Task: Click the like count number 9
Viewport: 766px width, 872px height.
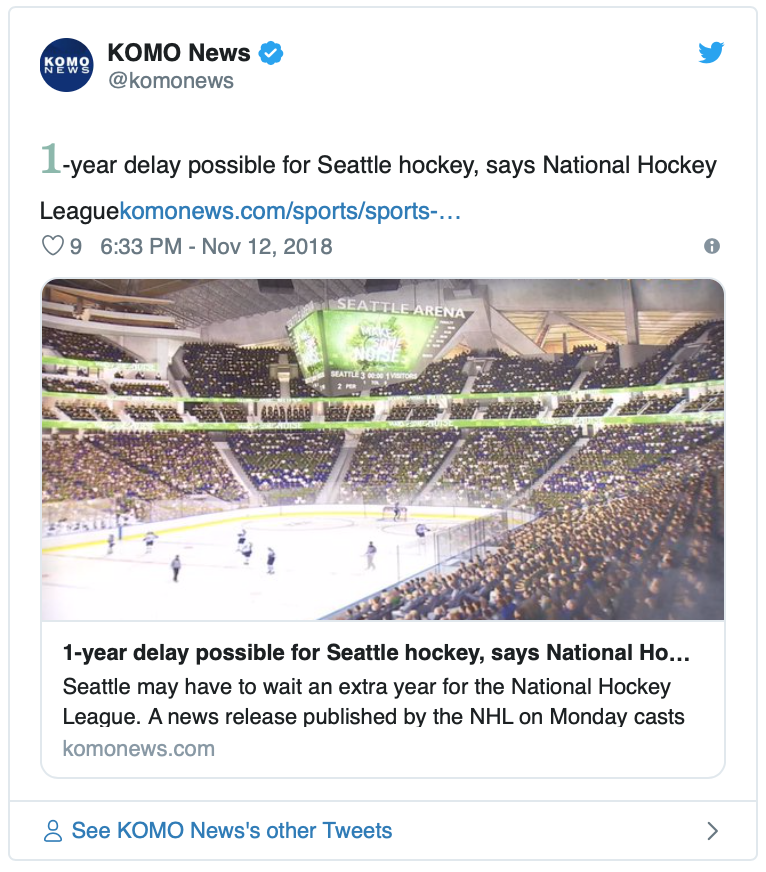Action: click(x=76, y=246)
